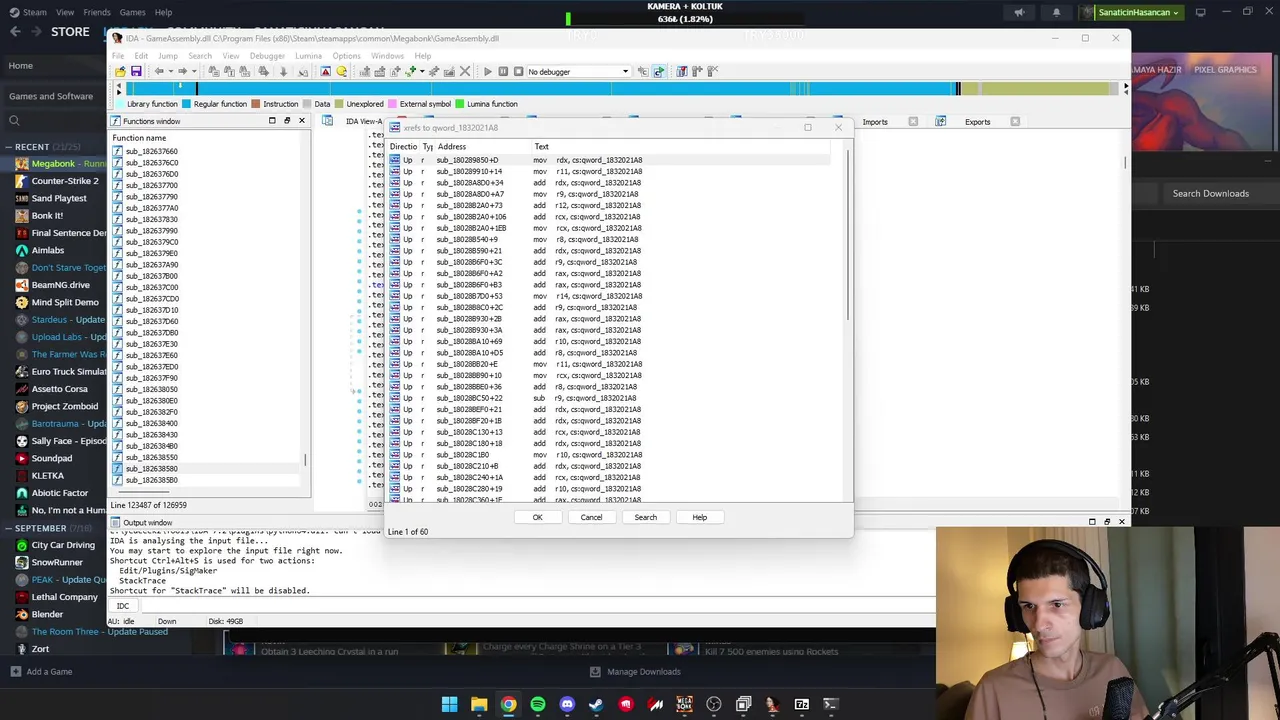Switch to the IDA View-A tab
The width and height of the screenshot is (1280, 720).
point(364,122)
